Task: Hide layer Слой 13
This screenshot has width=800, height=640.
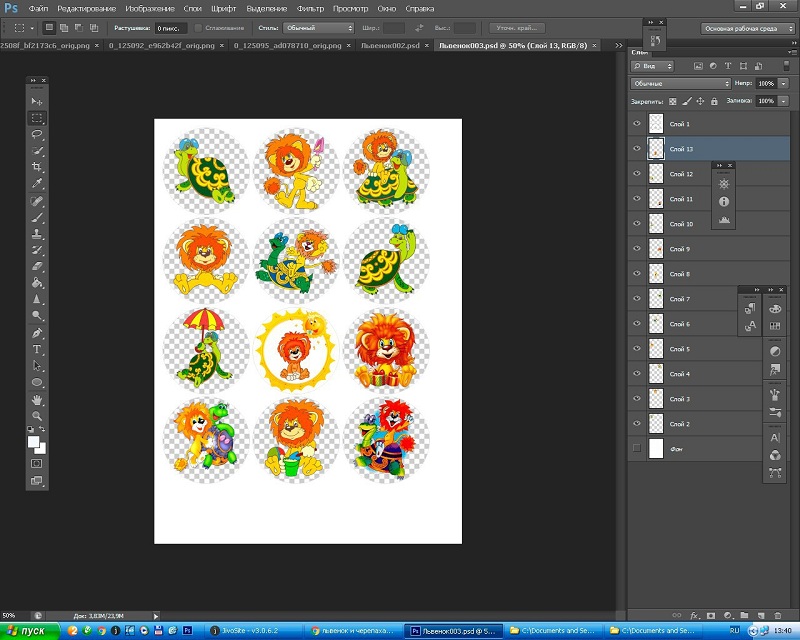Action: [x=637, y=149]
